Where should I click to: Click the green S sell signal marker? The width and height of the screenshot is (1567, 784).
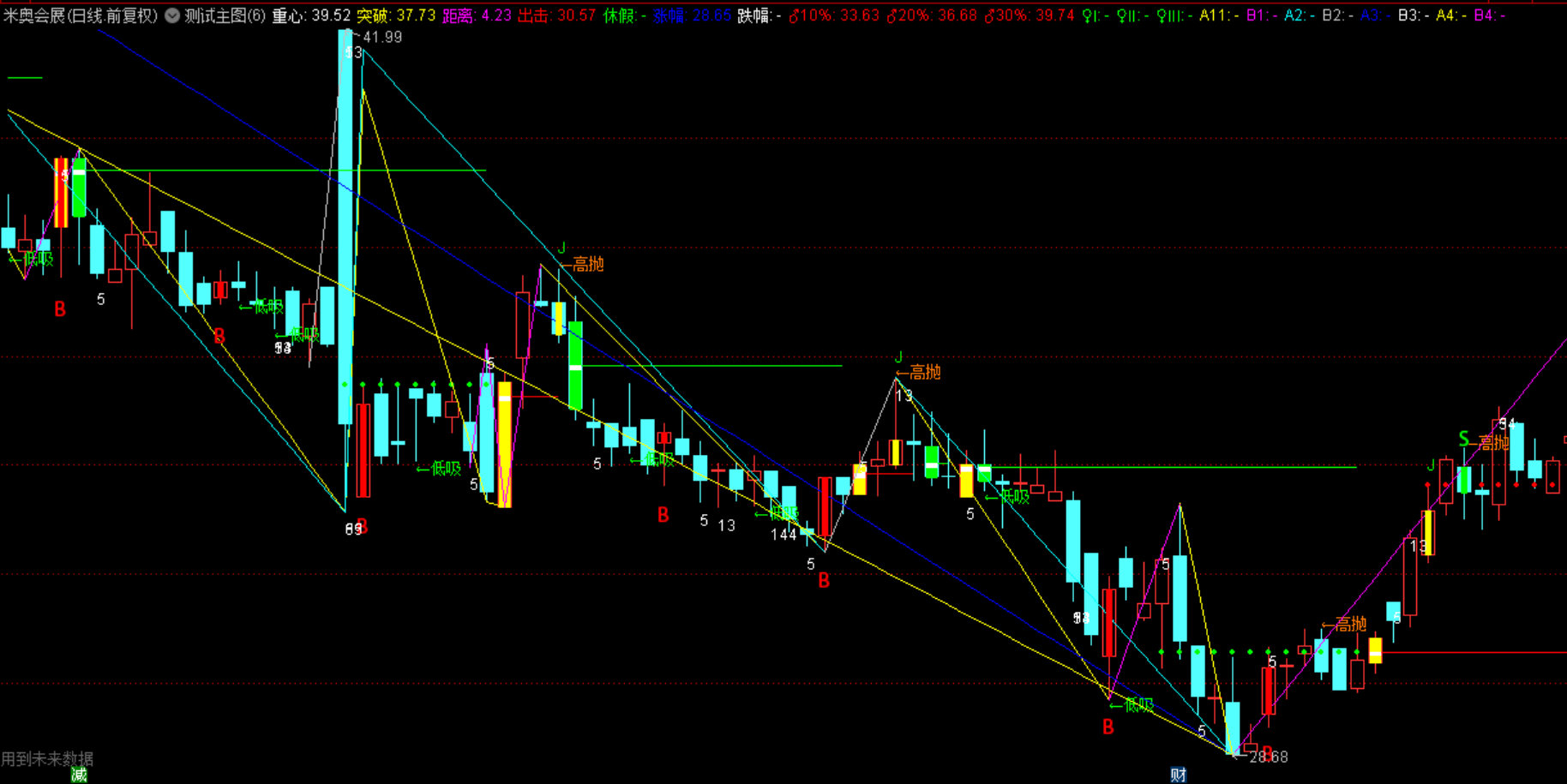(x=1464, y=440)
